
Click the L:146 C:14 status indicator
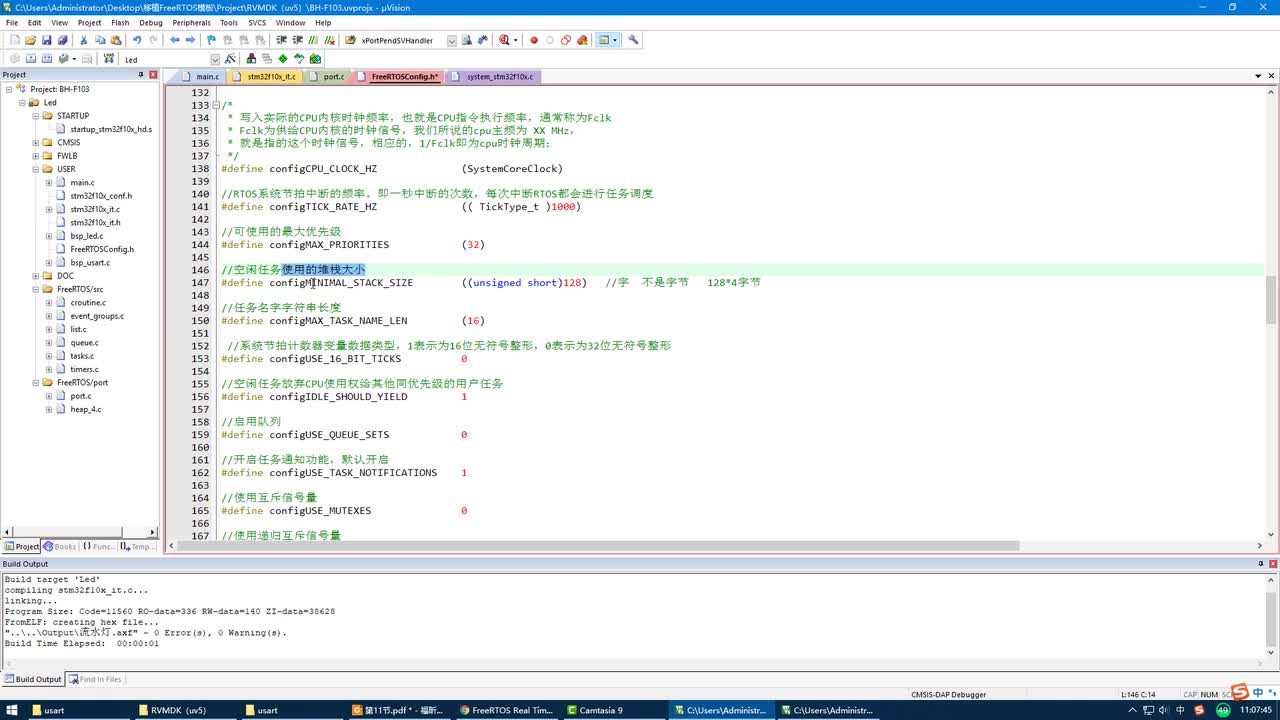1138,694
